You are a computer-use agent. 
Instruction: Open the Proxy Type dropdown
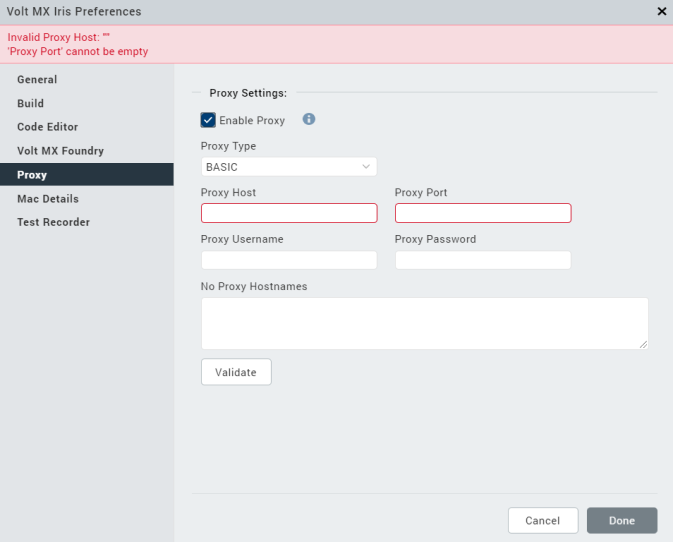[288, 167]
